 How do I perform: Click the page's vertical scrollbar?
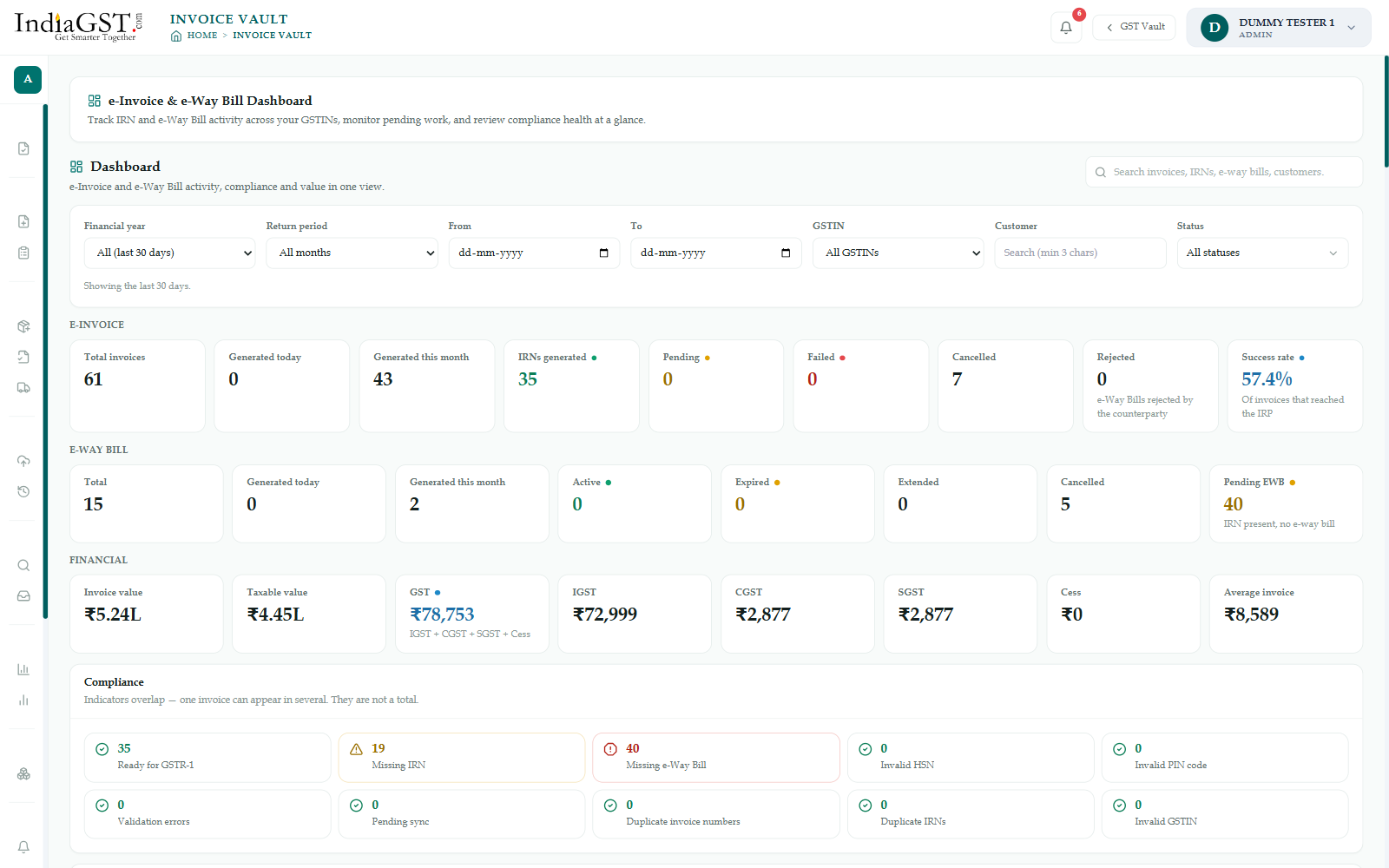coord(1386,111)
